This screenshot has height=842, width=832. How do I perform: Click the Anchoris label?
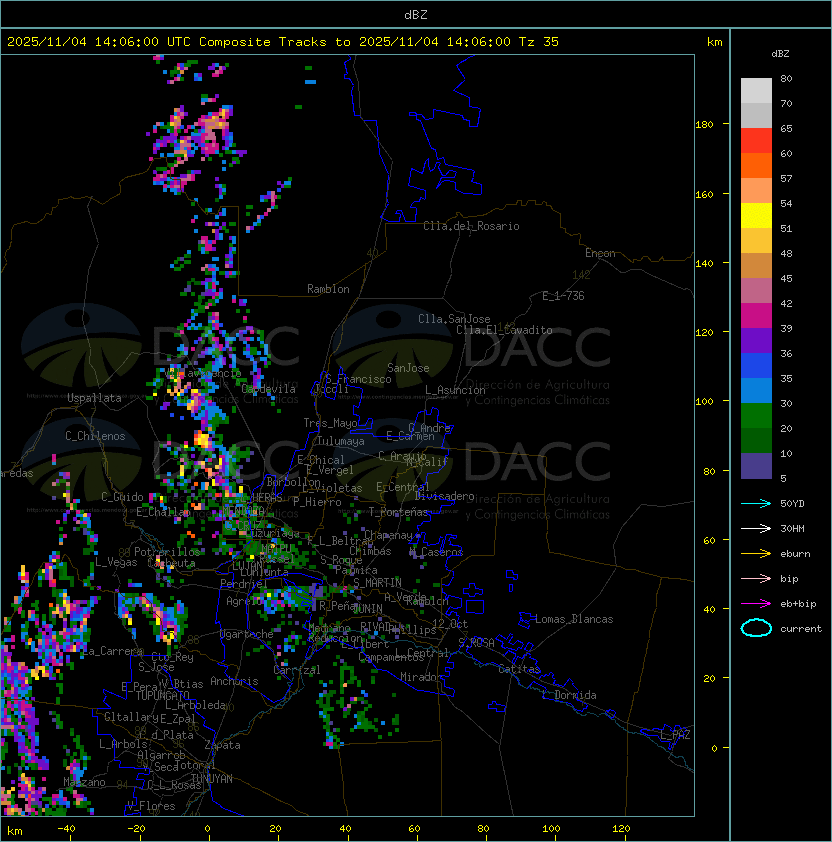pos(234,681)
